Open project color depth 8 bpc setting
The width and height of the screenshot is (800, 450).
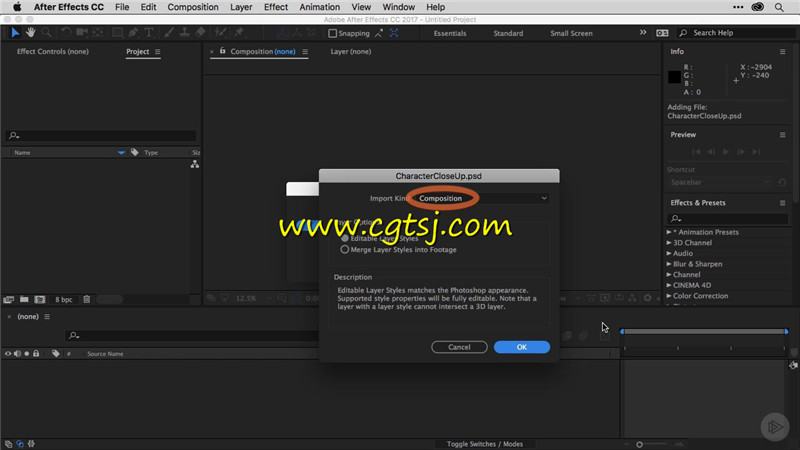coord(64,299)
